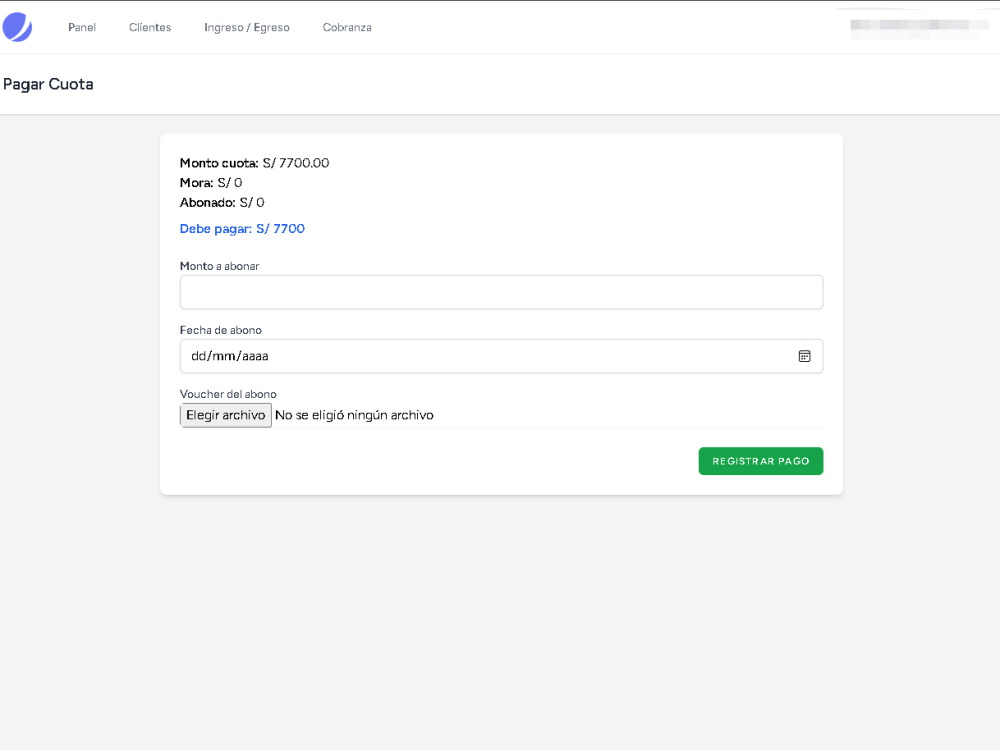Open the calendar picker icon
The width and height of the screenshot is (1000, 750).
(804, 356)
